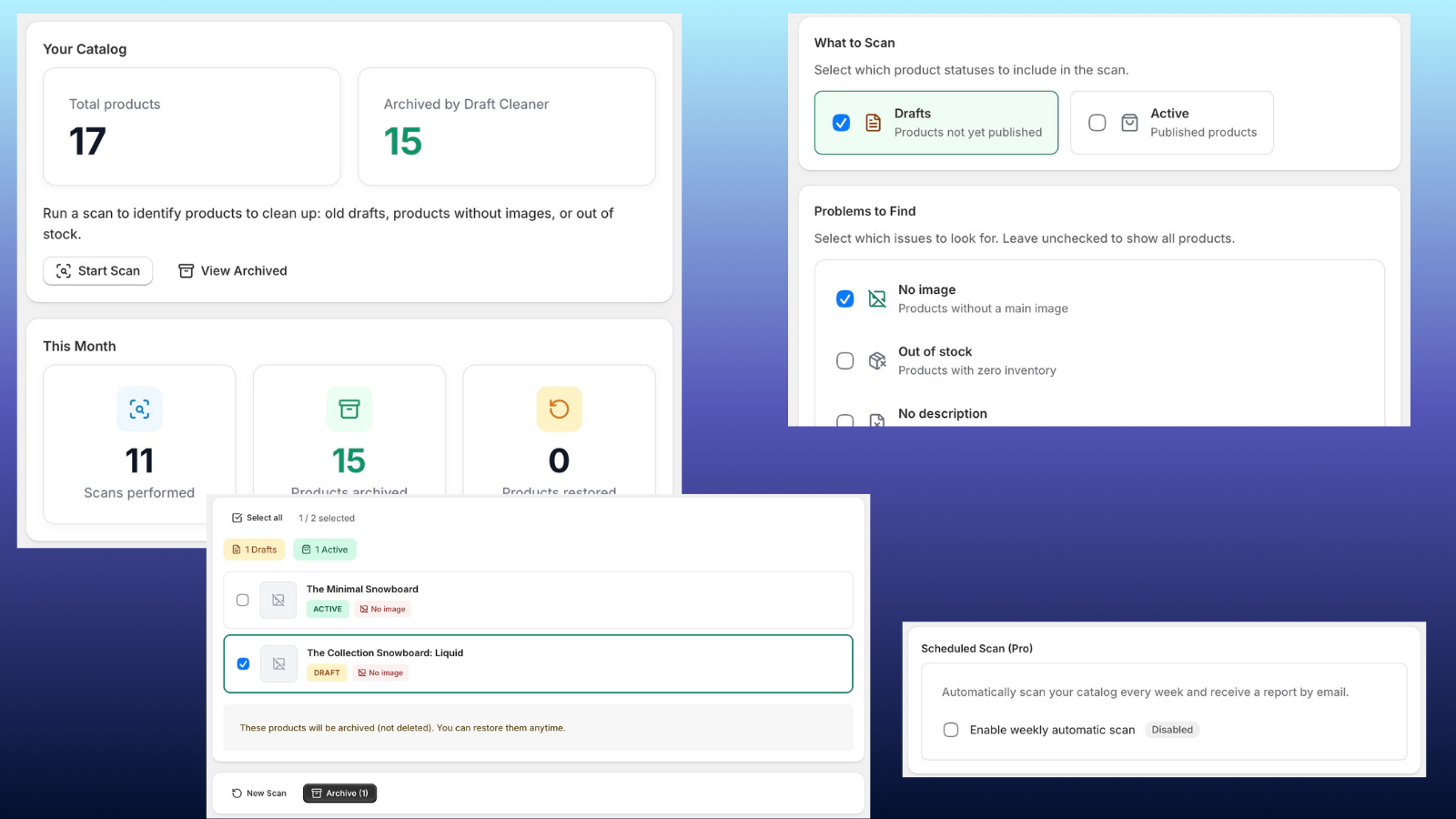
Task: Click the Out of stock box icon
Action: 877,361
